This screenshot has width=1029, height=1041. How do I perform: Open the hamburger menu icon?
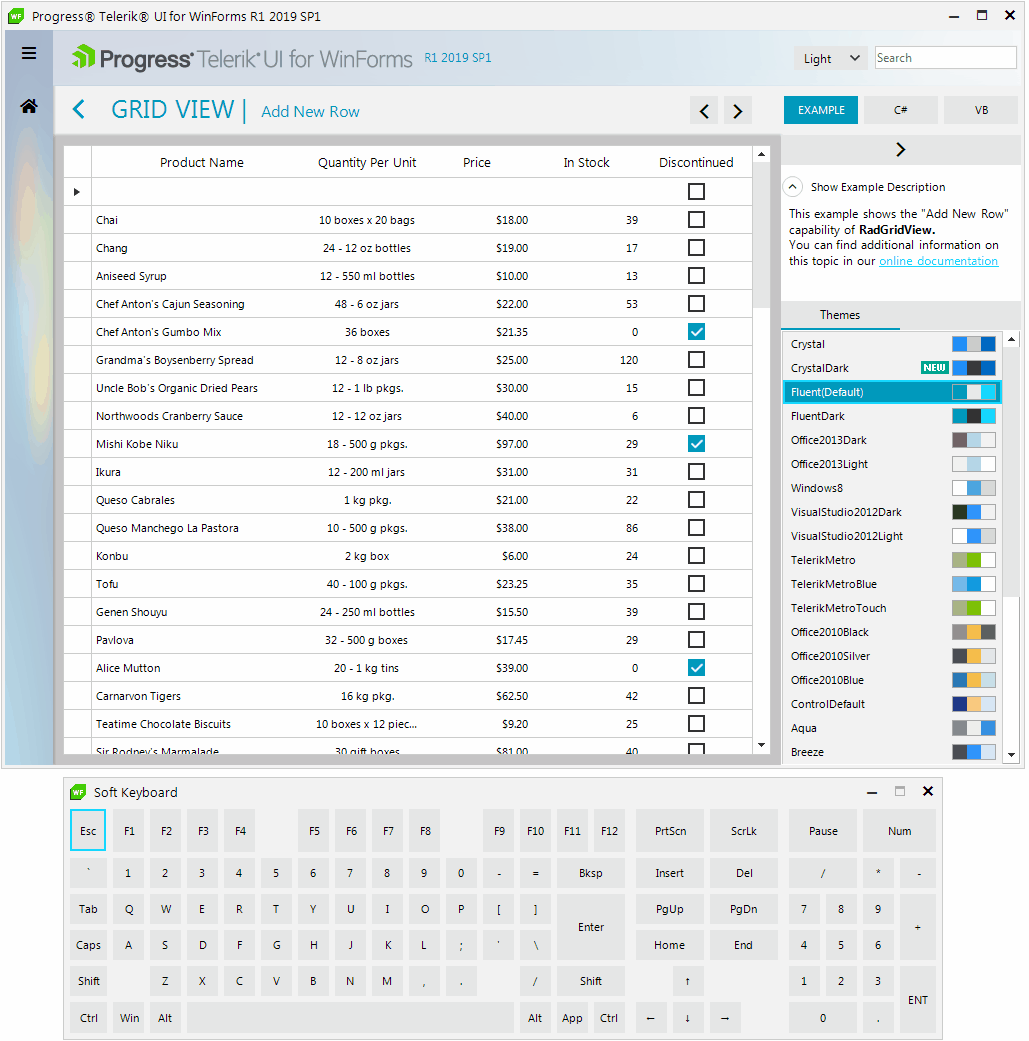29,53
